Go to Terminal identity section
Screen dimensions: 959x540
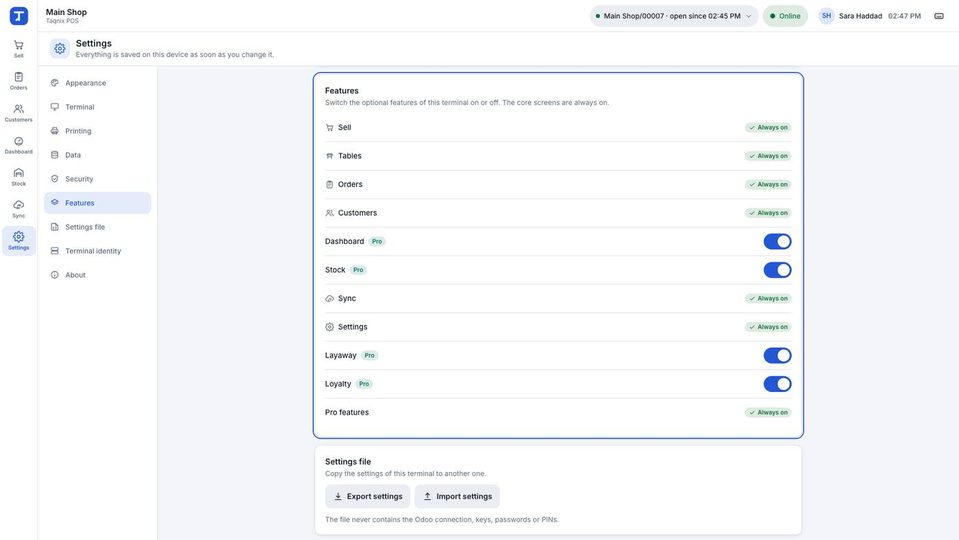coord(97,251)
